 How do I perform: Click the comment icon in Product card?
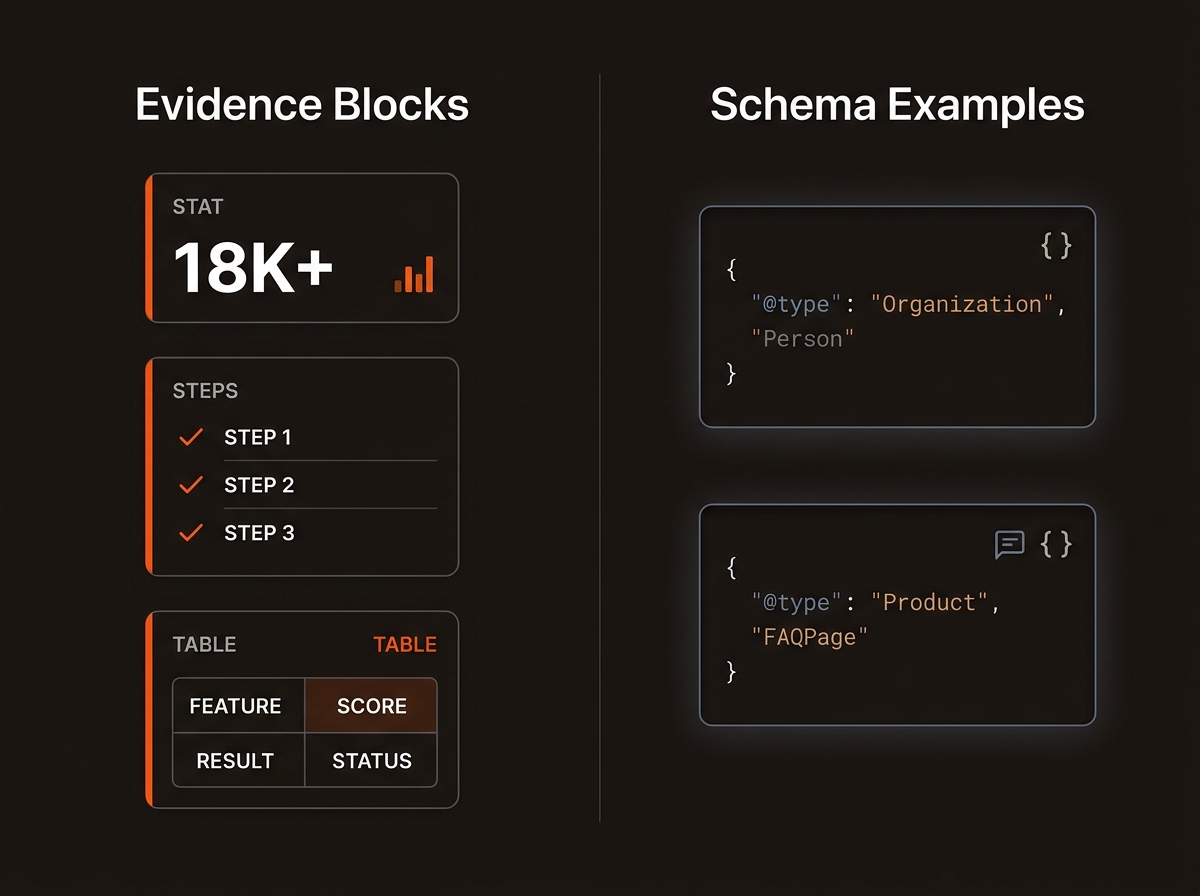coord(1010,545)
